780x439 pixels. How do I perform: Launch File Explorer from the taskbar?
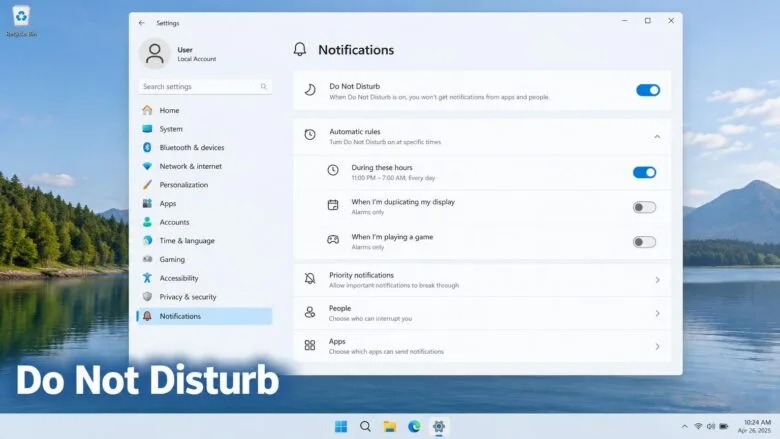click(x=390, y=427)
